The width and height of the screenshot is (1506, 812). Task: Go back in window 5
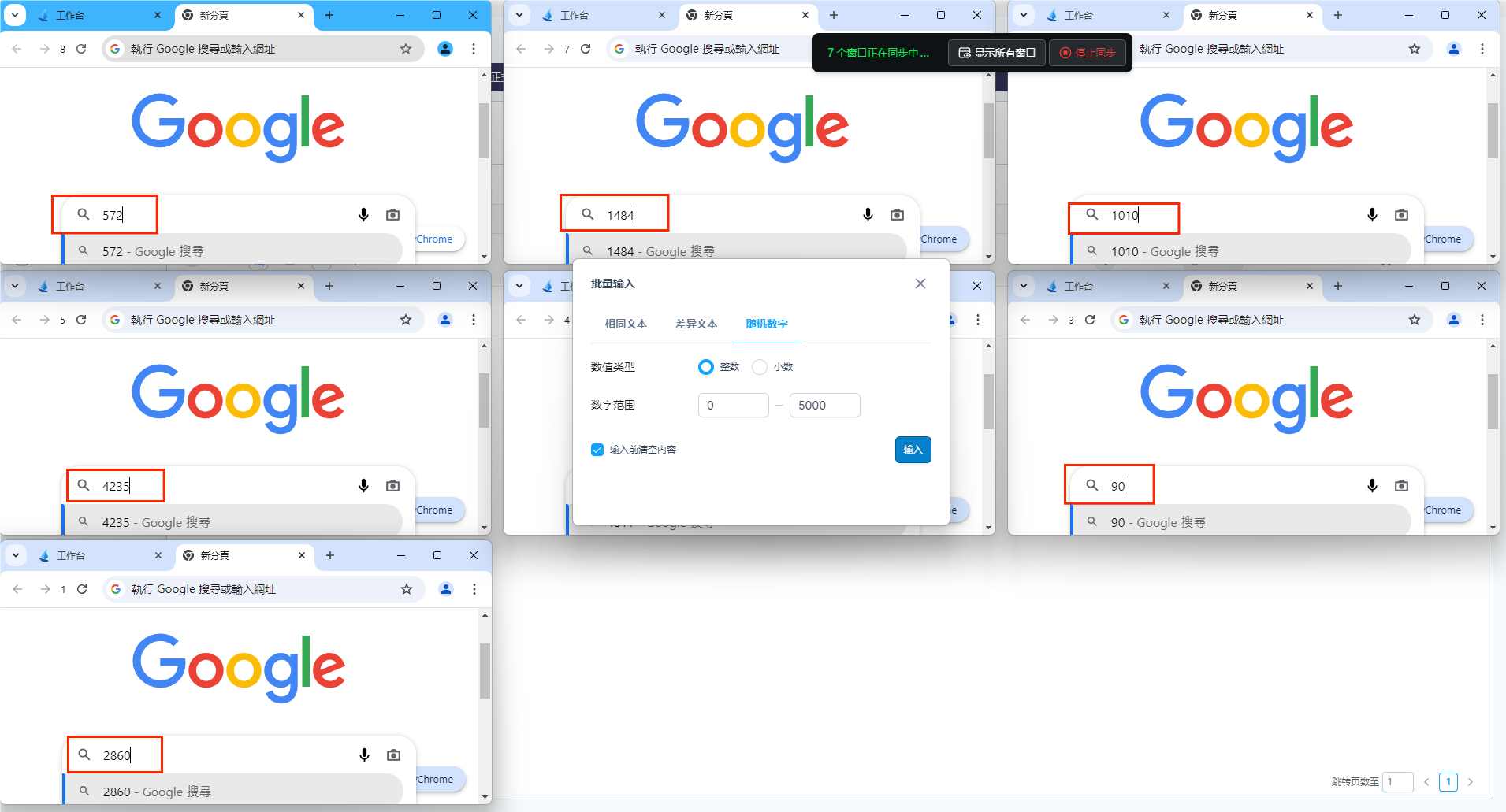[x=17, y=320]
